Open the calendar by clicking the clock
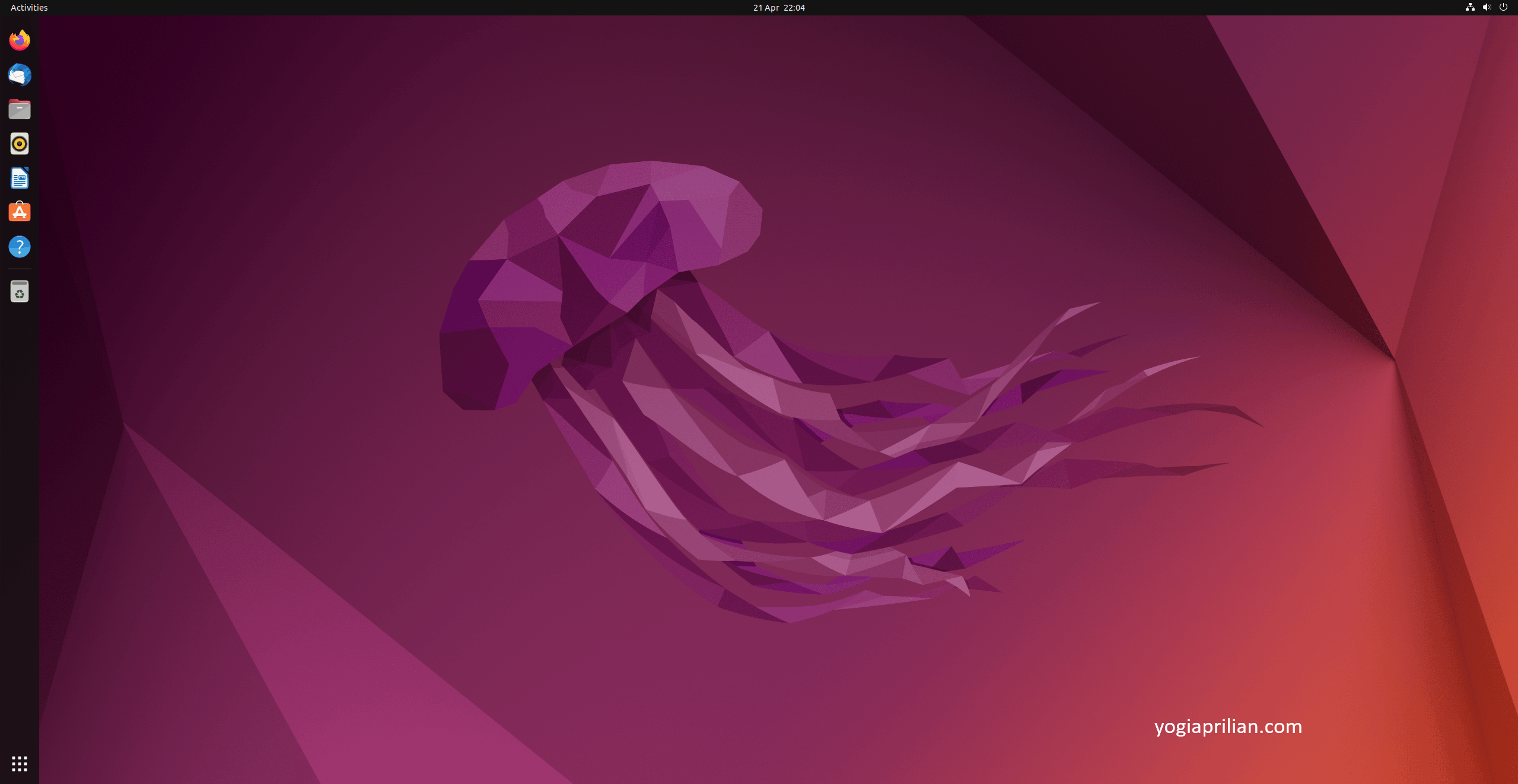This screenshot has width=1518, height=784. (x=778, y=7)
